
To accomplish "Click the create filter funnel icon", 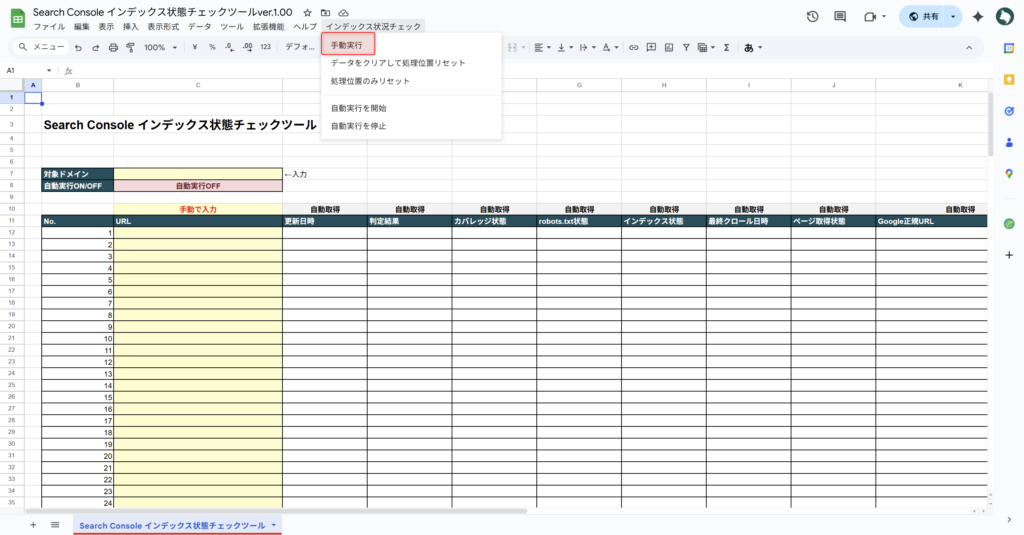I will [x=686, y=47].
